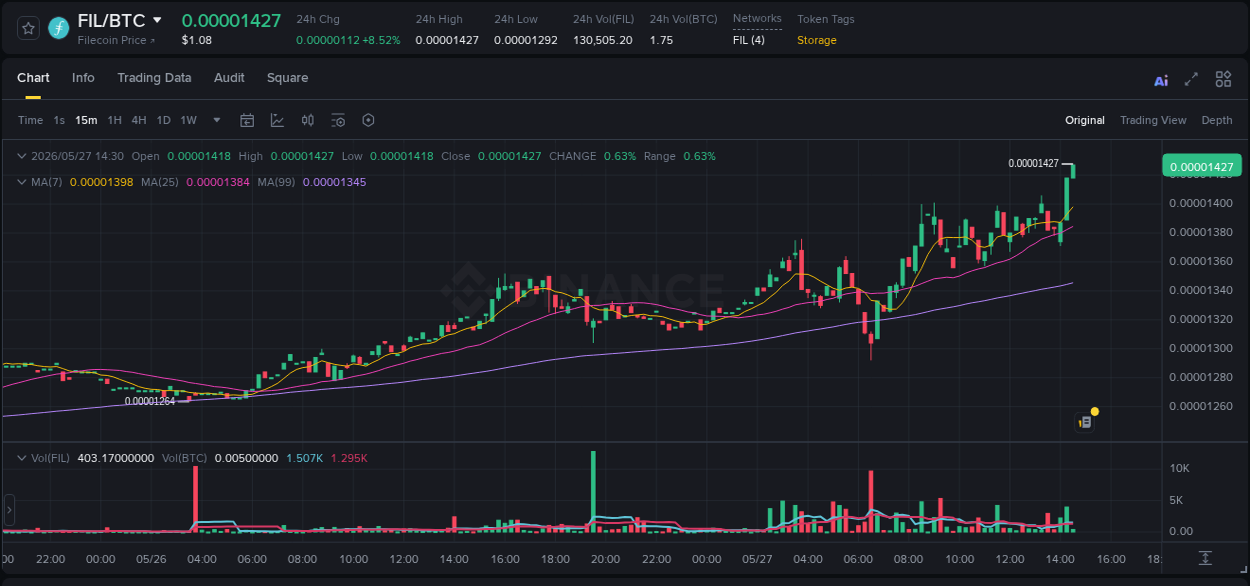Click the 0.00001264 low price marker
Viewport: 1250px width, 586px height.
pyautogui.click(x=150, y=401)
